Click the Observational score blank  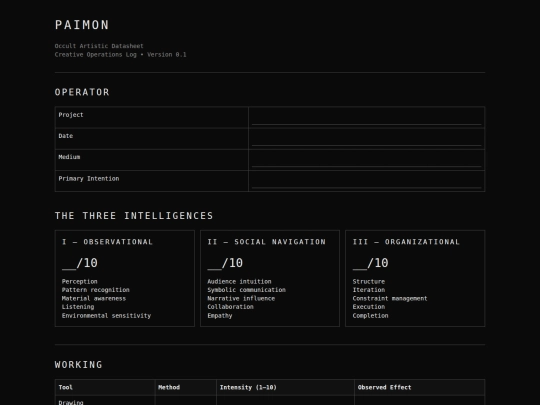(x=69, y=263)
